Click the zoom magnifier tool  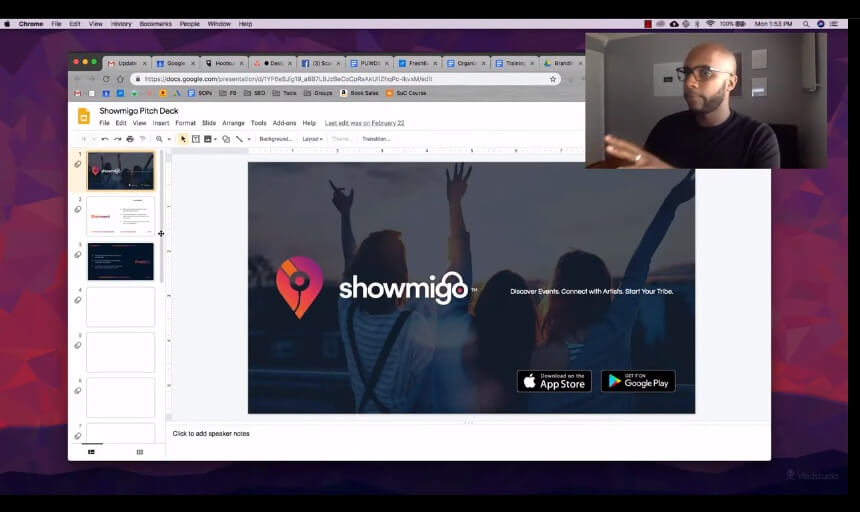[x=159, y=139]
